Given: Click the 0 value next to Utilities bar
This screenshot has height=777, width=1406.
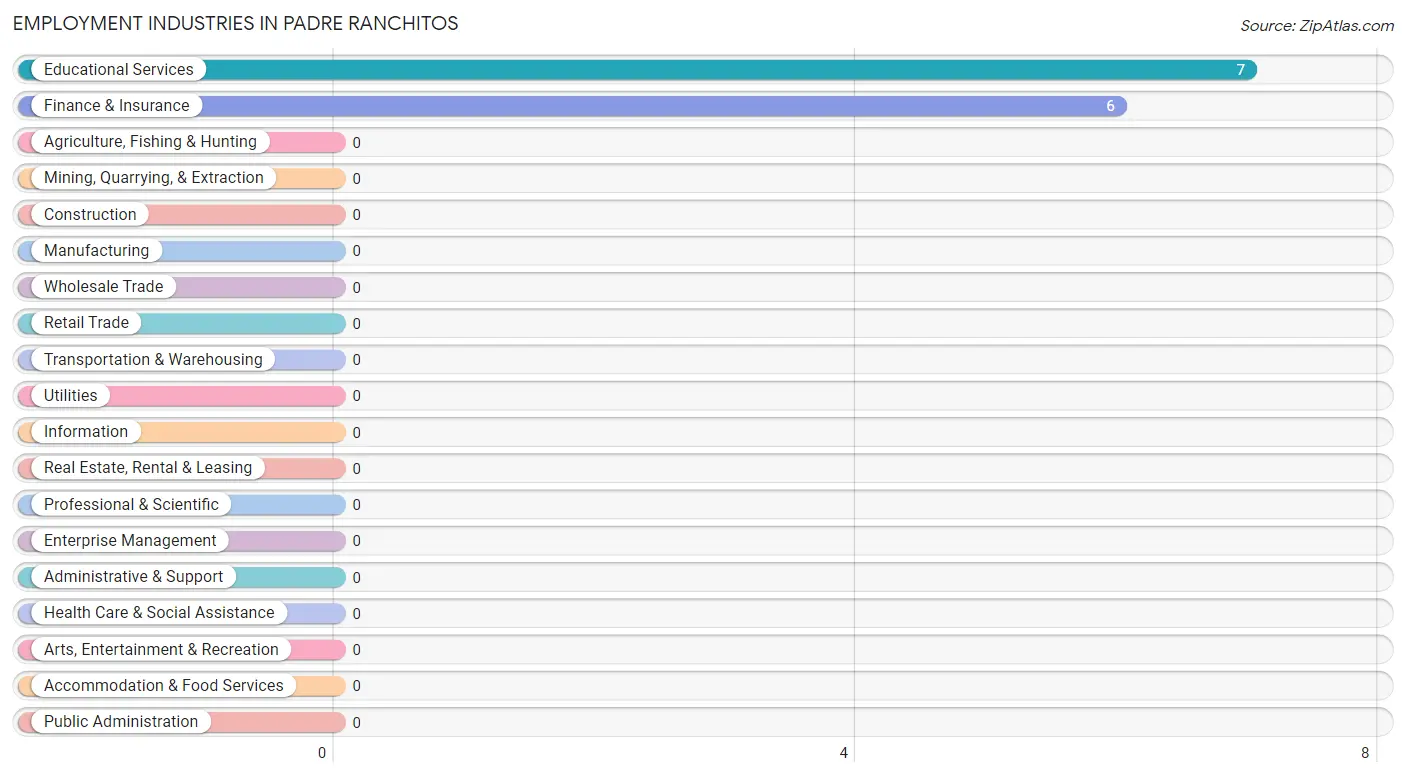Looking at the screenshot, I should (x=356, y=396).
